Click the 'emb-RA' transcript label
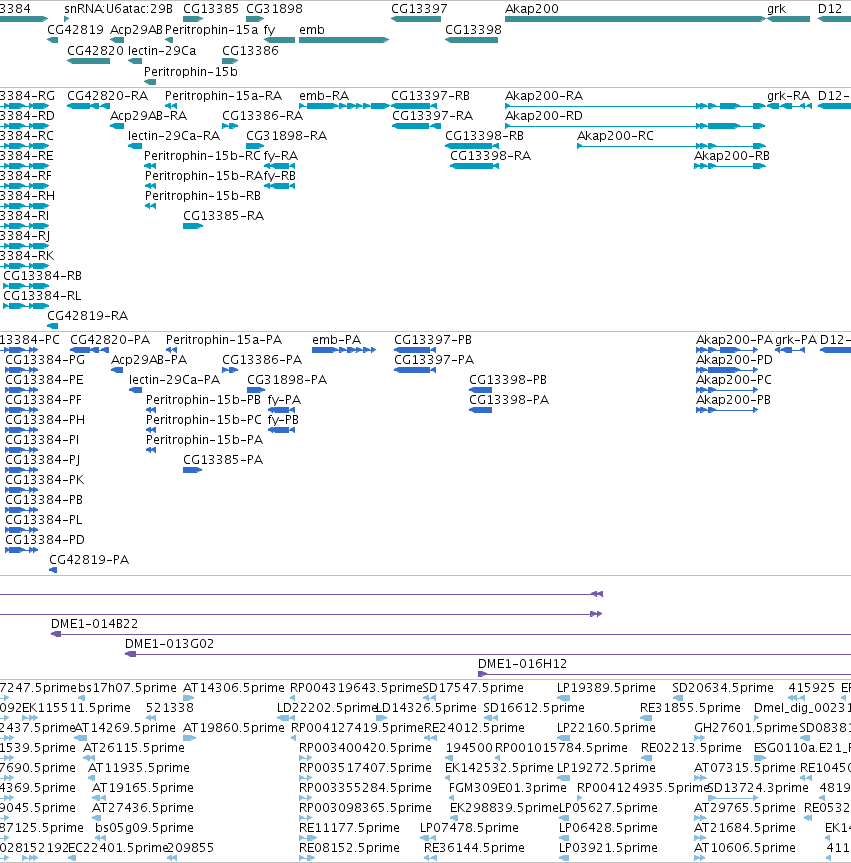Image resolution: width=851 pixels, height=863 pixels. [x=324, y=96]
